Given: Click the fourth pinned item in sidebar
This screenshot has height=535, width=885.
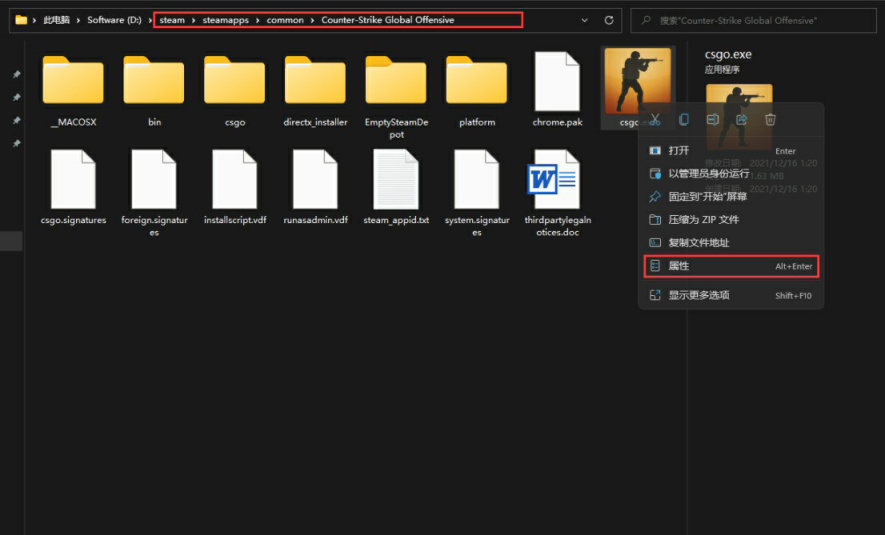Looking at the screenshot, I should coord(16,144).
